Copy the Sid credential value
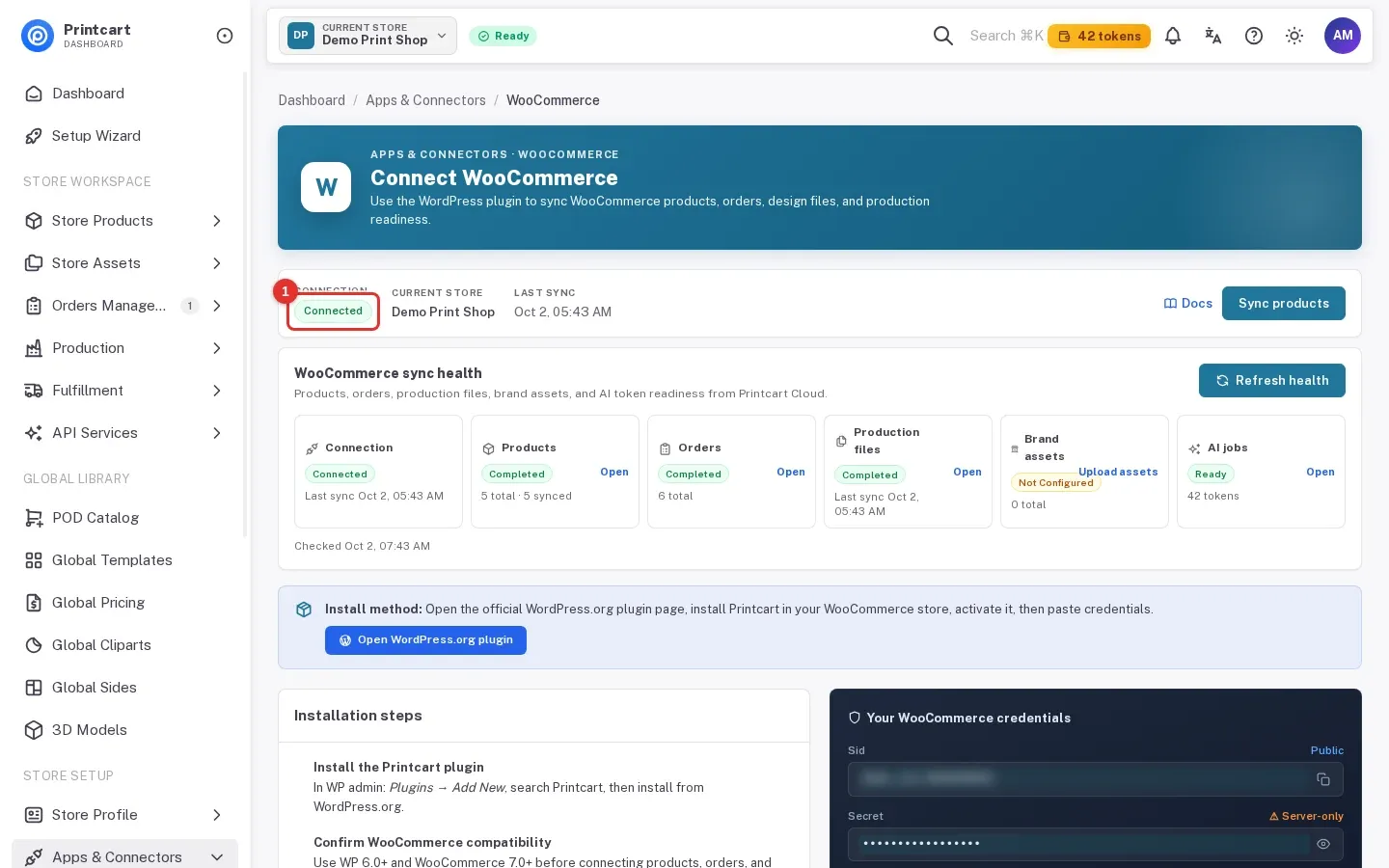1389x868 pixels. (x=1323, y=779)
